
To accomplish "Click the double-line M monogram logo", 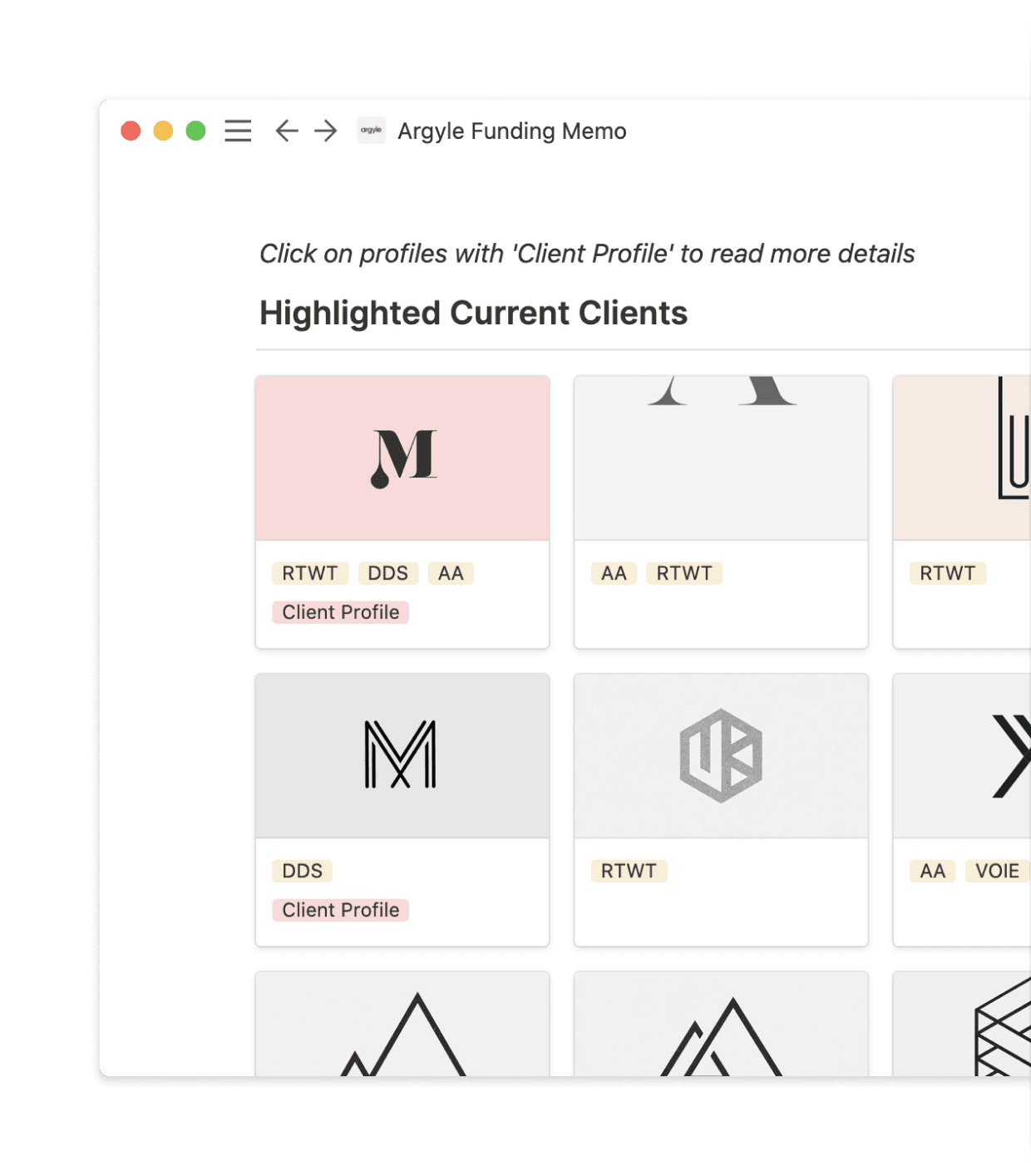I will click(402, 755).
